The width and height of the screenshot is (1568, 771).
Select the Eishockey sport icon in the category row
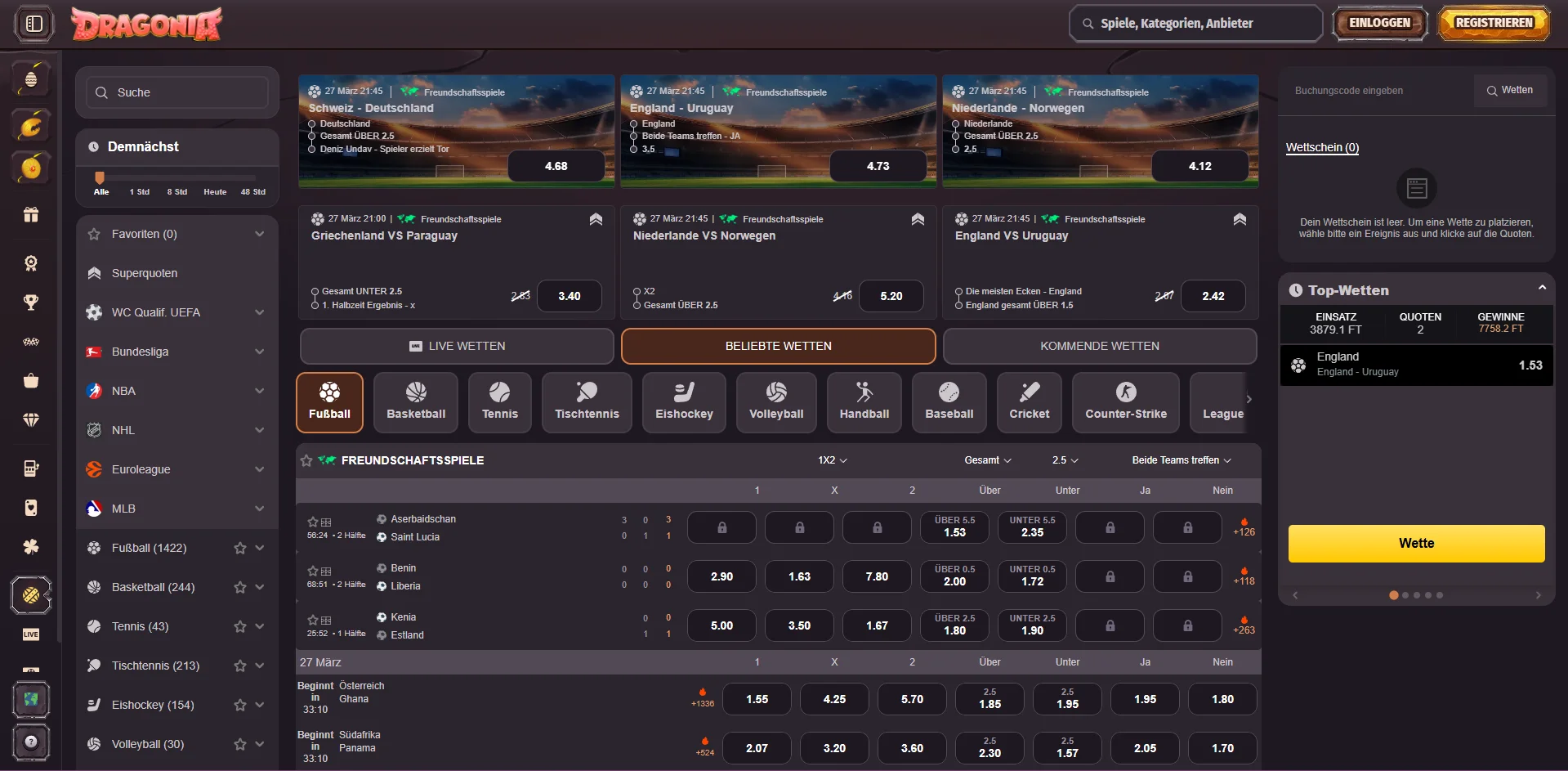pyautogui.click(x=683, y=402)
